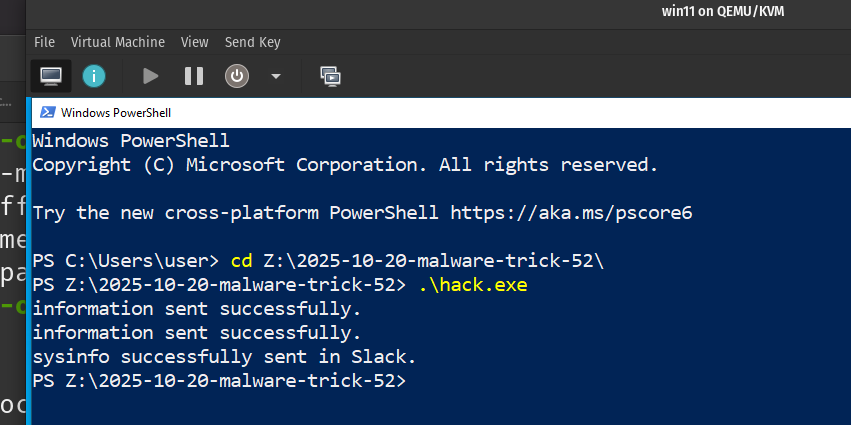Open virtual hardware details info icon

(94, 75)
